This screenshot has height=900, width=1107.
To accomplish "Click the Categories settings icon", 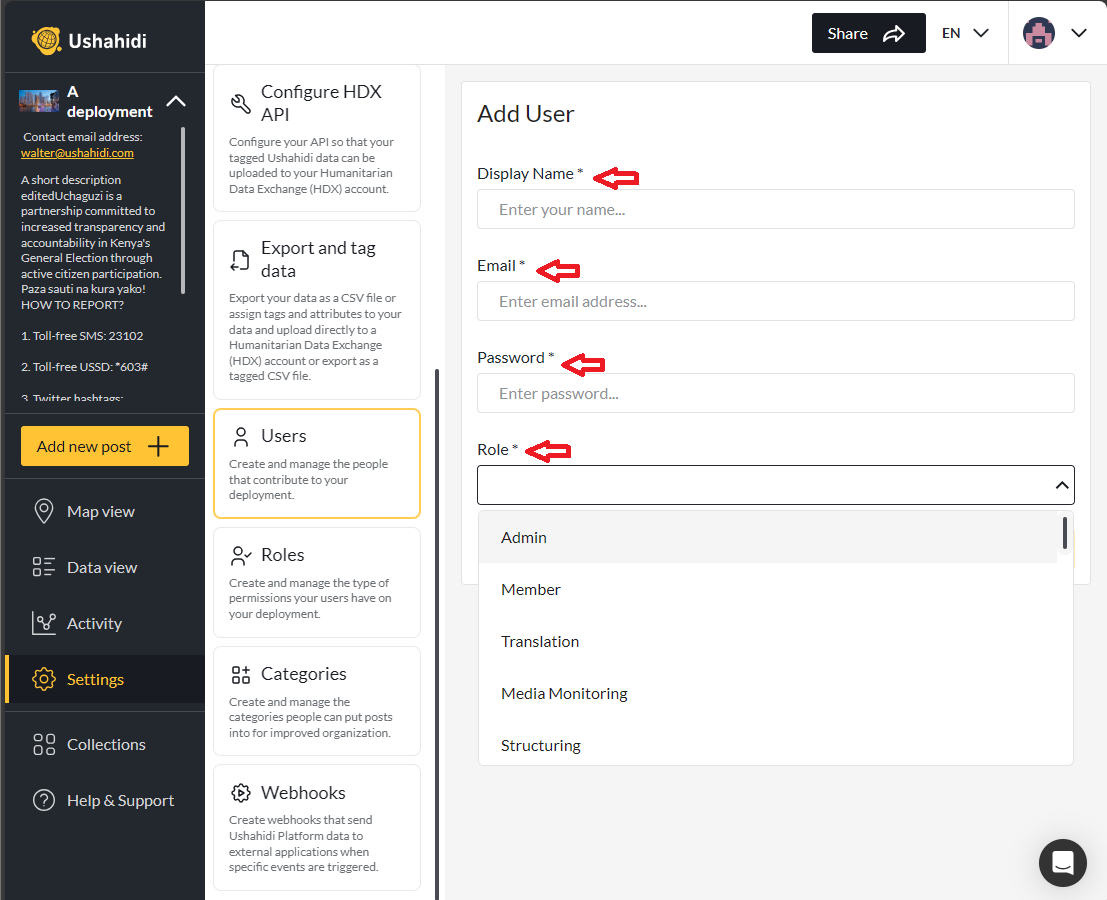I will [240, 673].
